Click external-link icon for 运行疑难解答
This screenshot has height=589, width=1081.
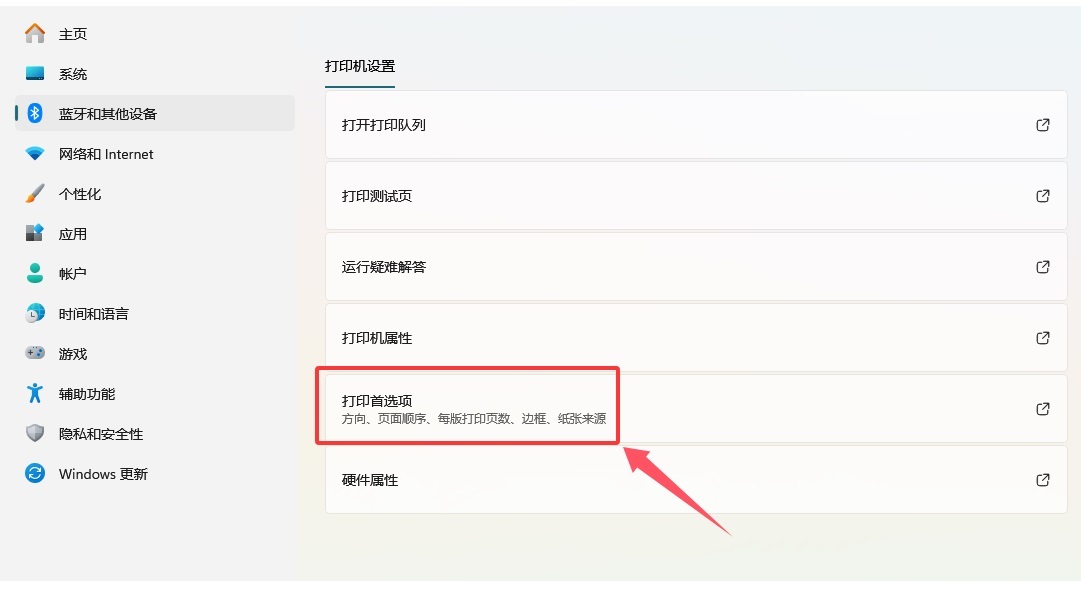pos(1042,267)
